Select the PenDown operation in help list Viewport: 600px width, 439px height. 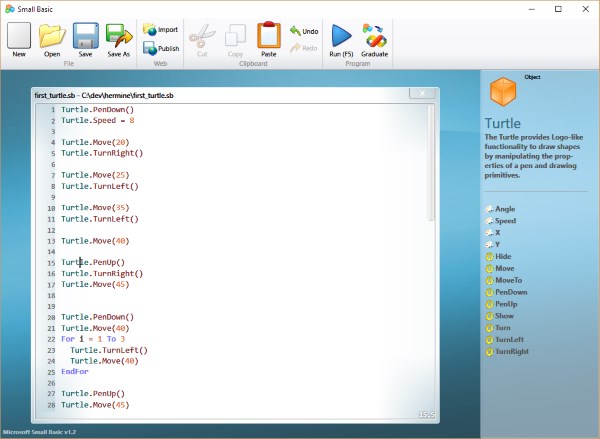click(506, 292)
